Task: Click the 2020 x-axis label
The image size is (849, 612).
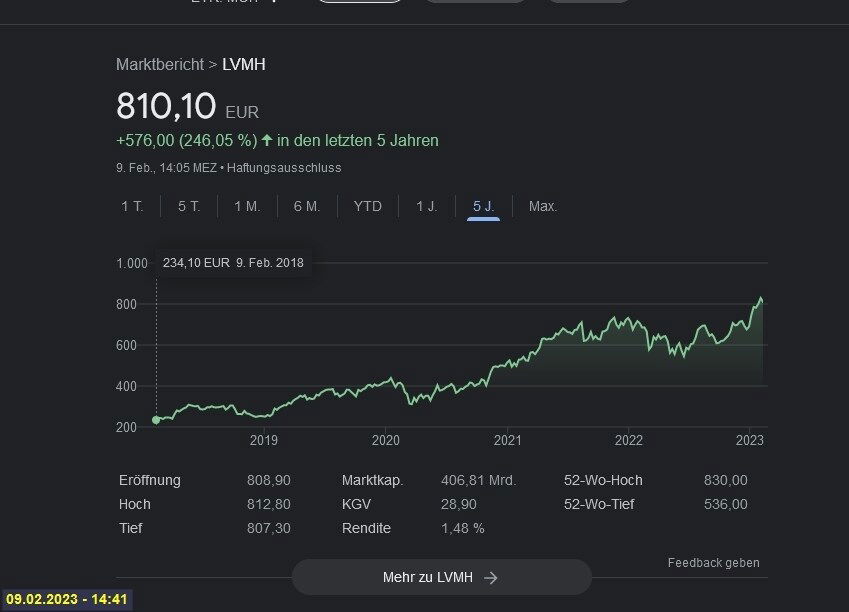Action: 386,440
